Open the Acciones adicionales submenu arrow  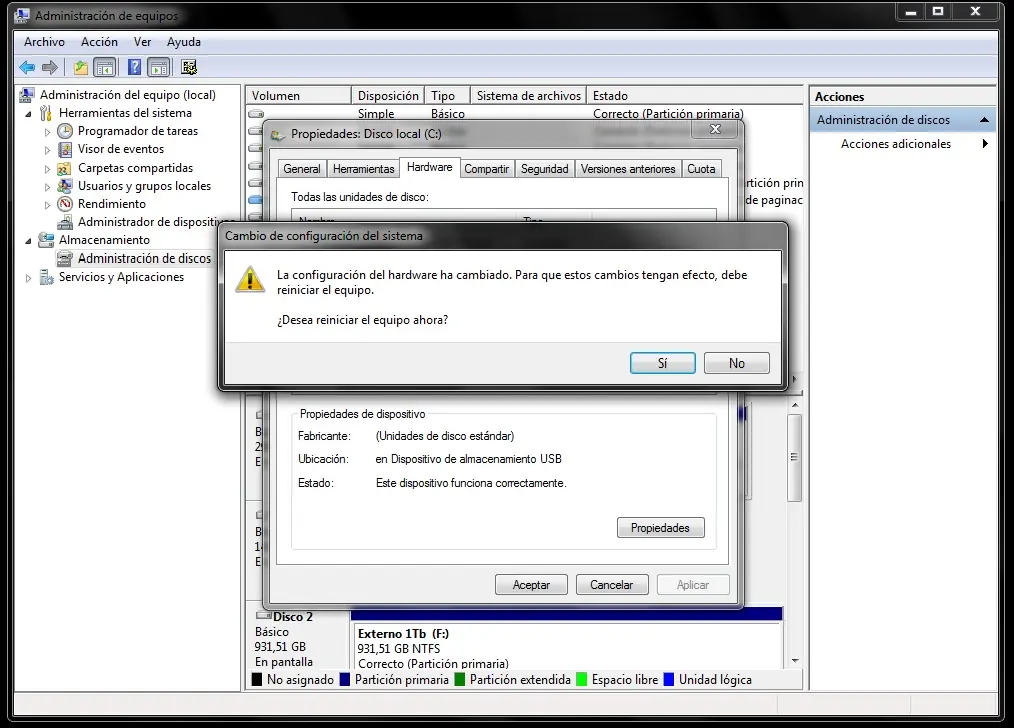point(985,144)
